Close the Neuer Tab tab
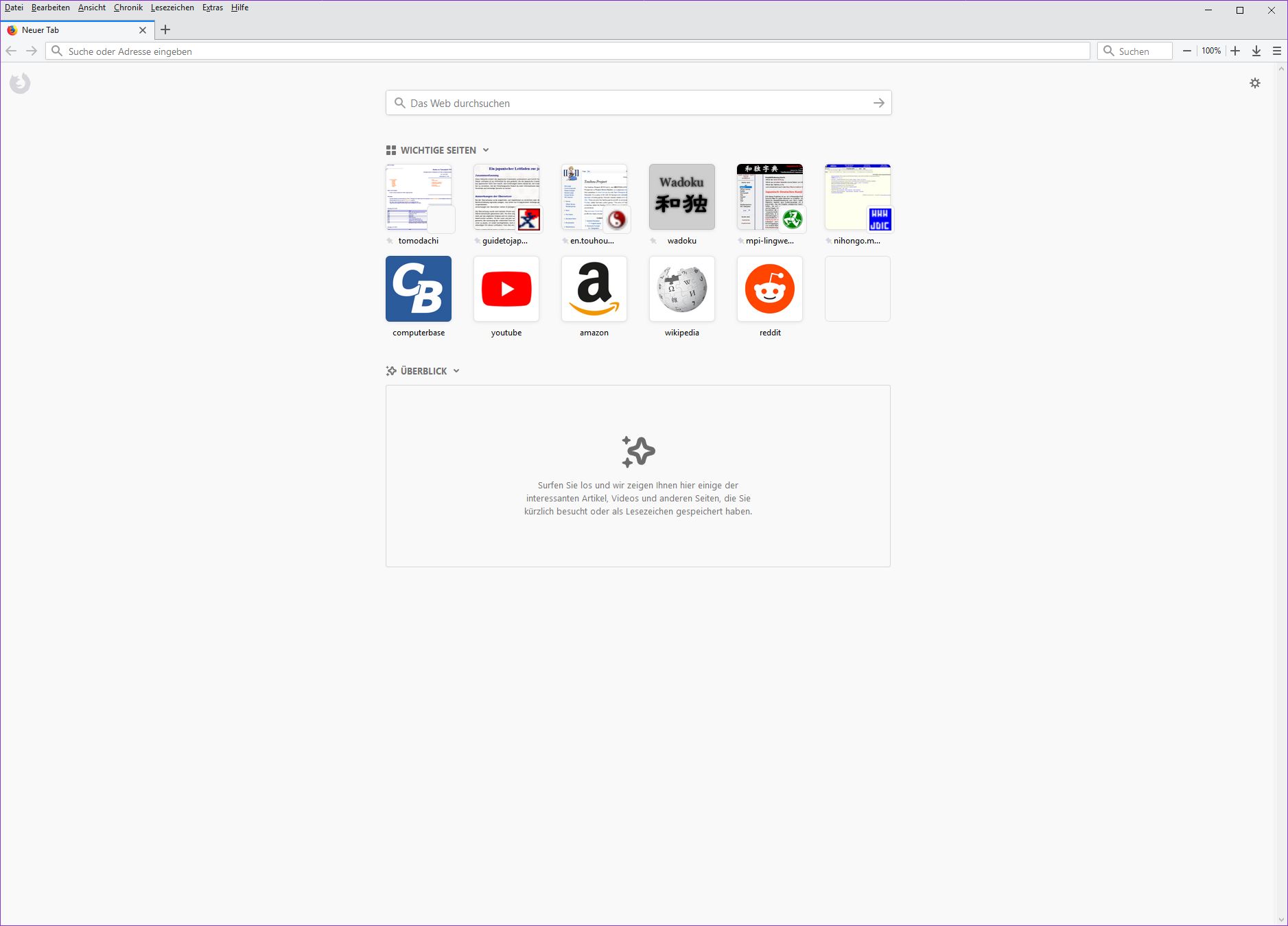 [143, 30]
